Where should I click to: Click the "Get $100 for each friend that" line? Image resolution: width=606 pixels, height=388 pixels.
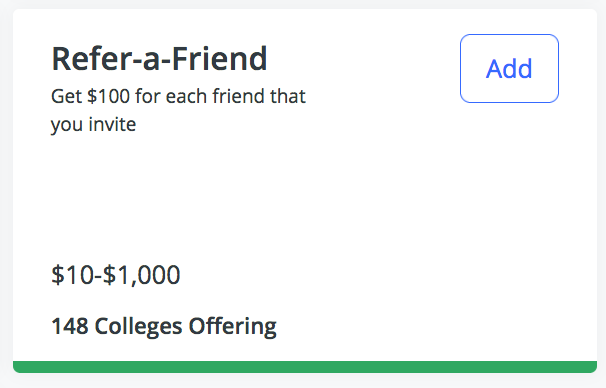click(x=178, y=96)
